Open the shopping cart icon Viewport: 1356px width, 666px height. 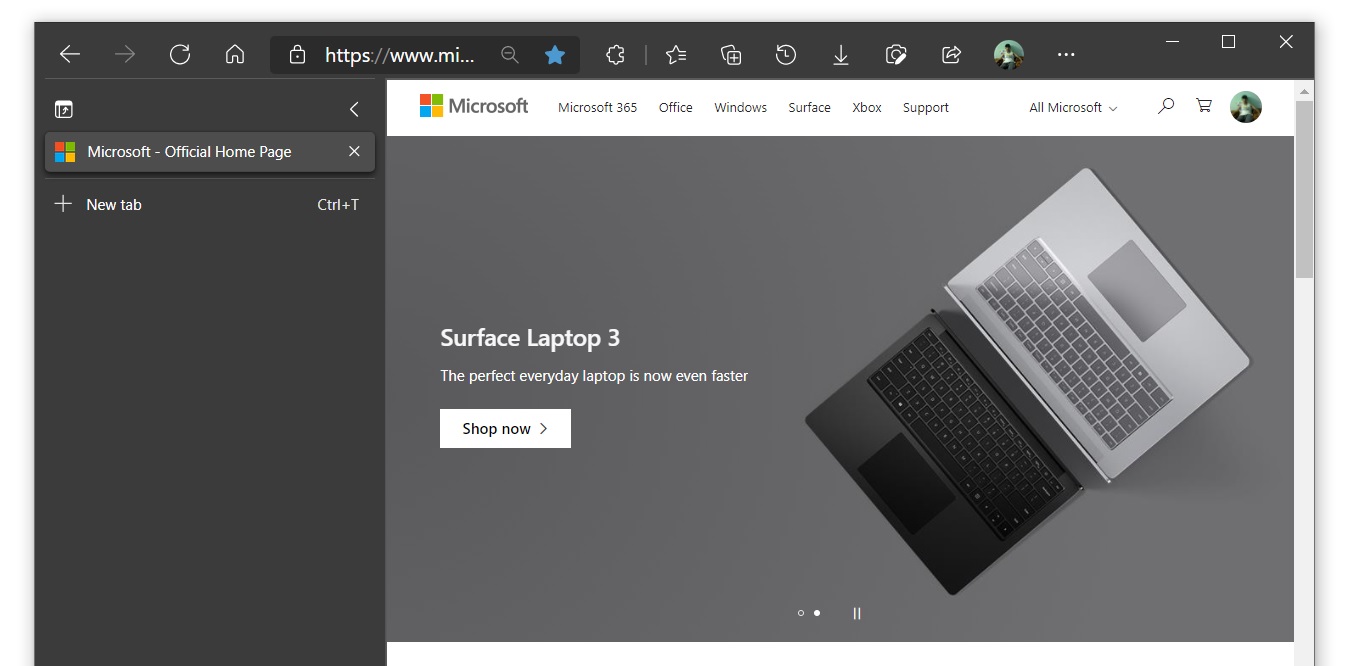[1204, 105]
